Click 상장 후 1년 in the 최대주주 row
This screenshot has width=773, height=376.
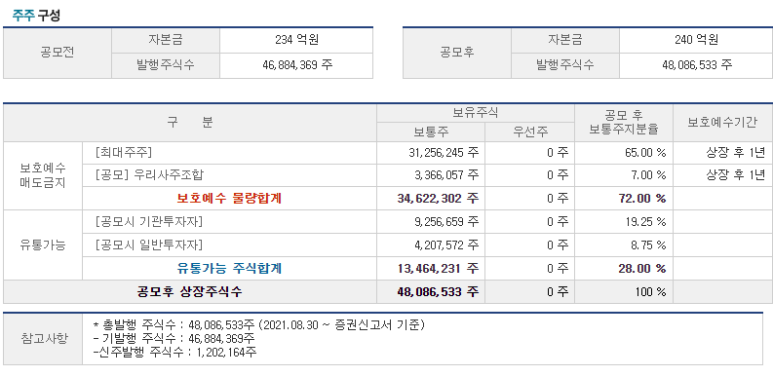[736, 153]
